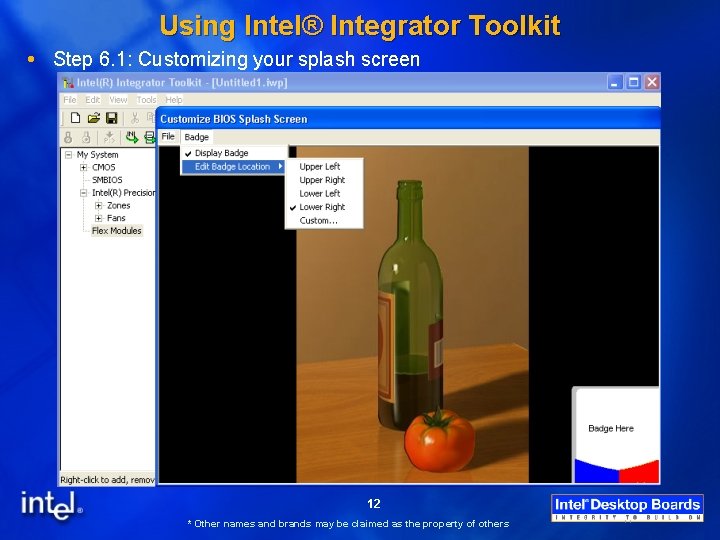Click the first grayed-out padlock toolbar icon
Image resolution: width=720 pixels, height=540 pixels.
[68, 137]
